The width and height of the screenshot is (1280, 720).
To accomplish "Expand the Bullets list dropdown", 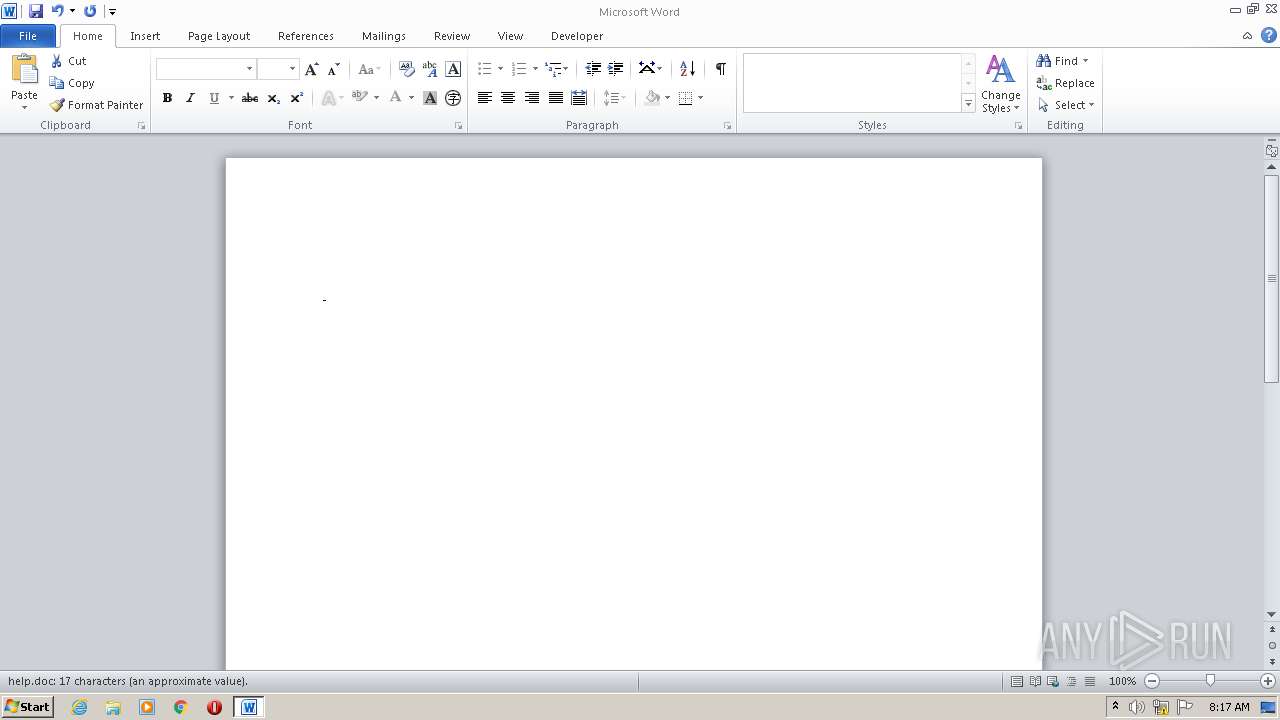I will tap(500, 69).
